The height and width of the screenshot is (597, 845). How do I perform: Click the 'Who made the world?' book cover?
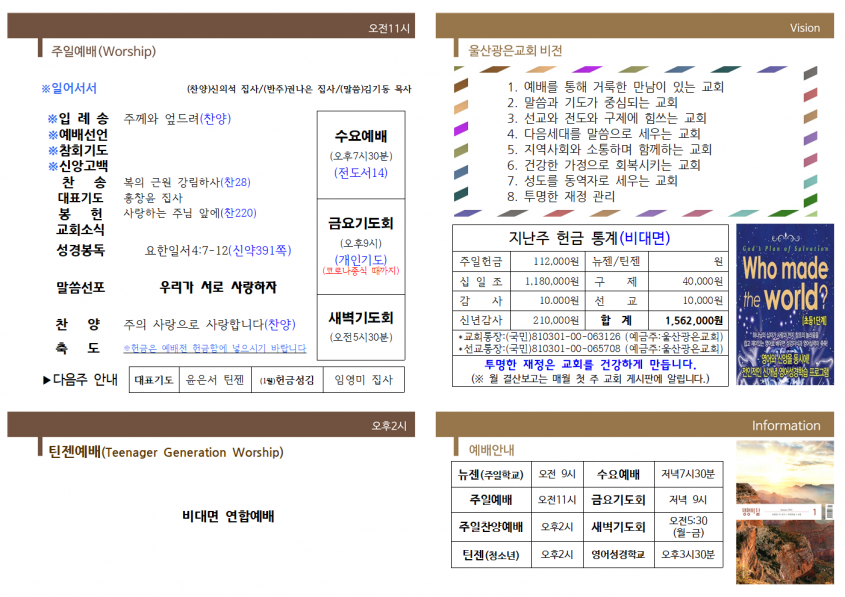click(785, 304)
